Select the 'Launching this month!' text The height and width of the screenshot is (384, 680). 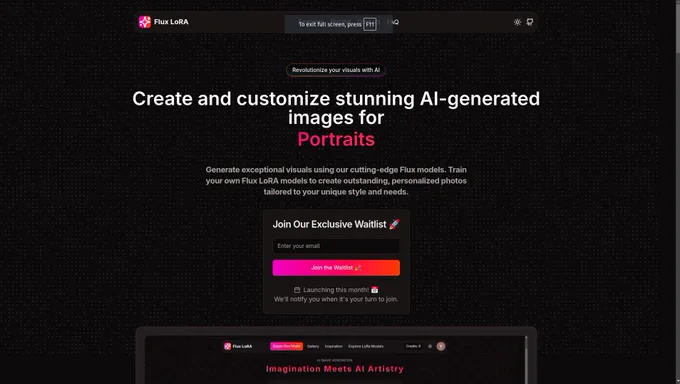pos(336,290)
